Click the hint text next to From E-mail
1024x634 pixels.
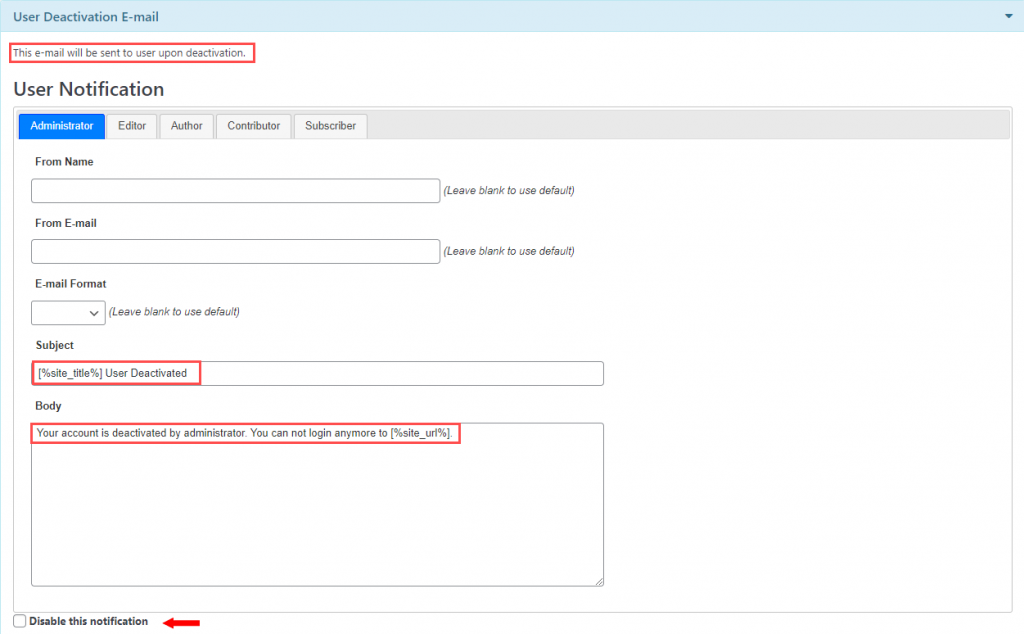coord(509,251)
